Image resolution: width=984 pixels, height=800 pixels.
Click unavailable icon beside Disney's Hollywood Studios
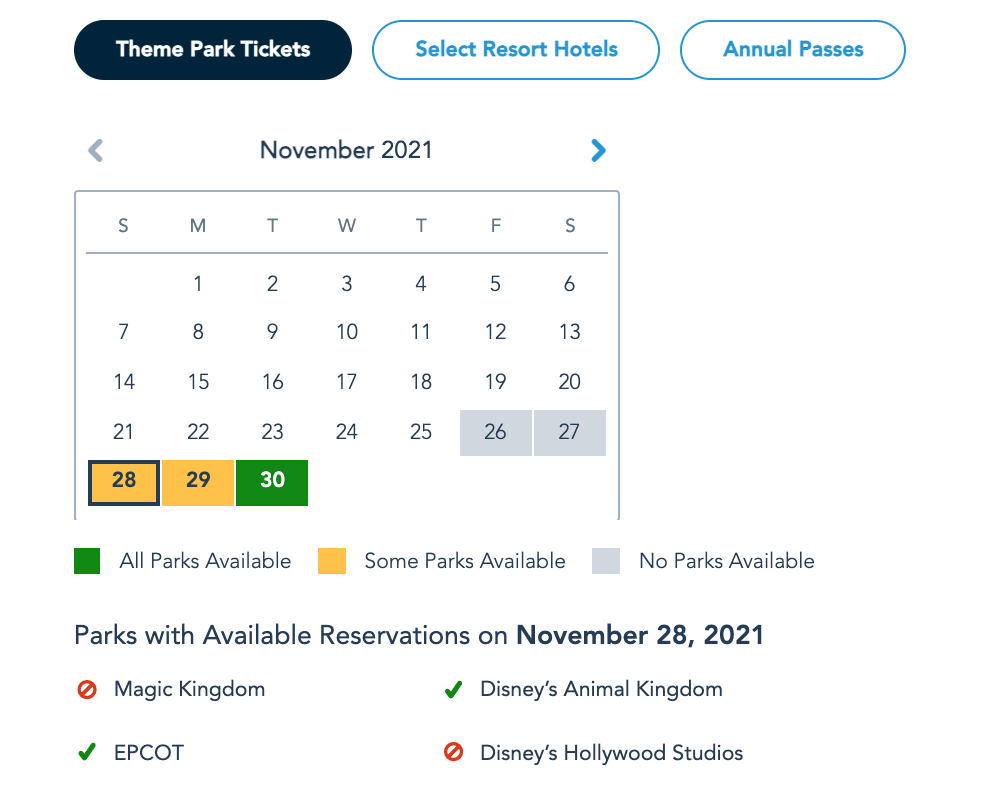453,753
